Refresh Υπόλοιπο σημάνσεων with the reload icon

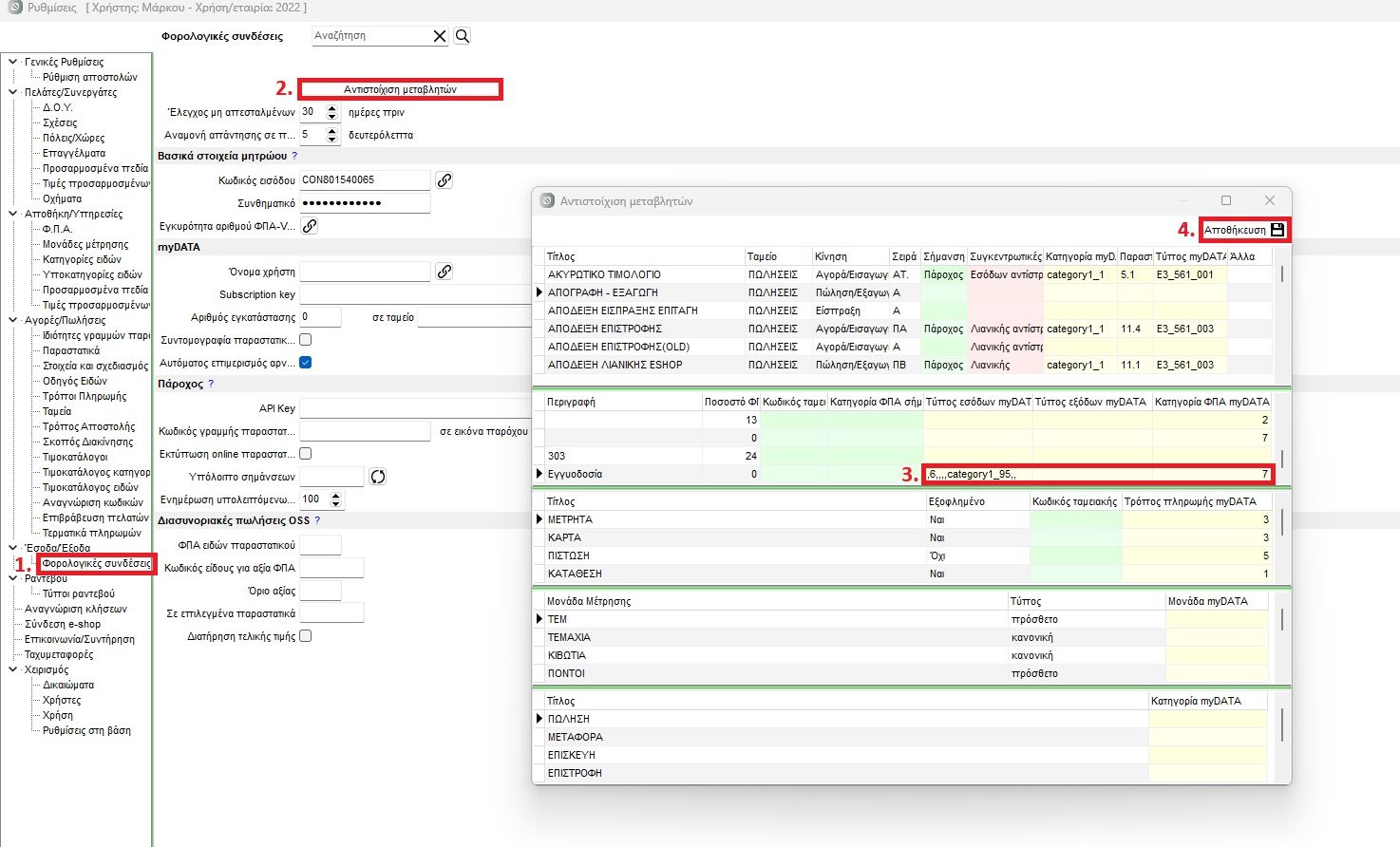378,477
